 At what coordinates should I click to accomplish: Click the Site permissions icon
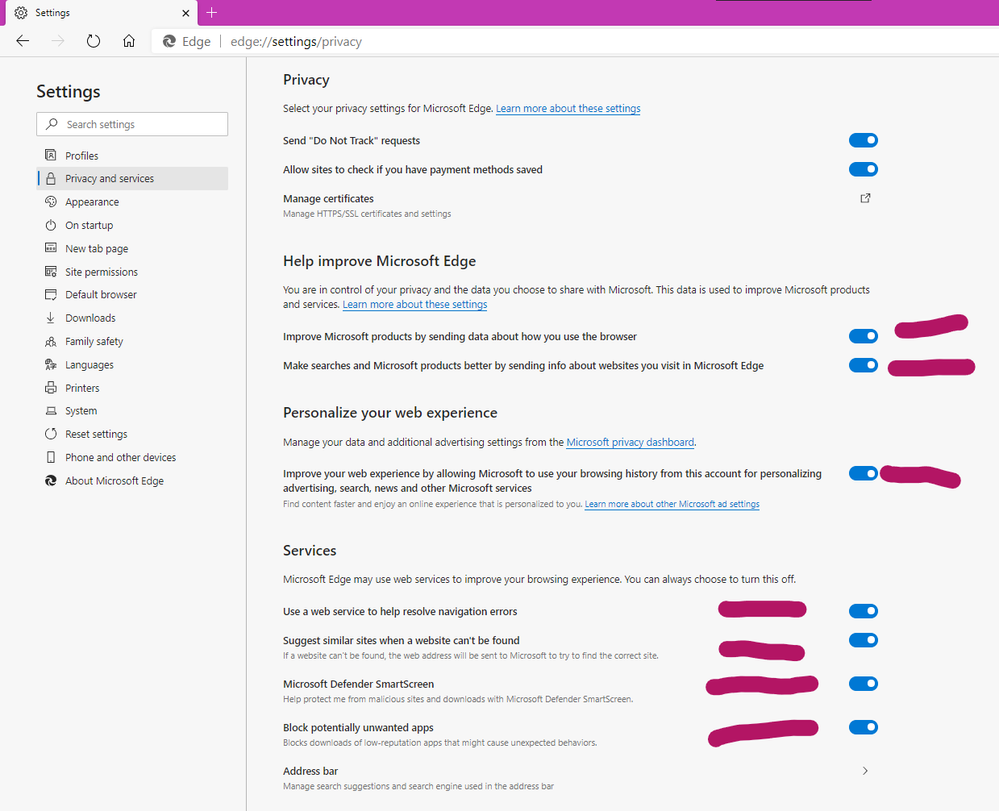(50, 271)
